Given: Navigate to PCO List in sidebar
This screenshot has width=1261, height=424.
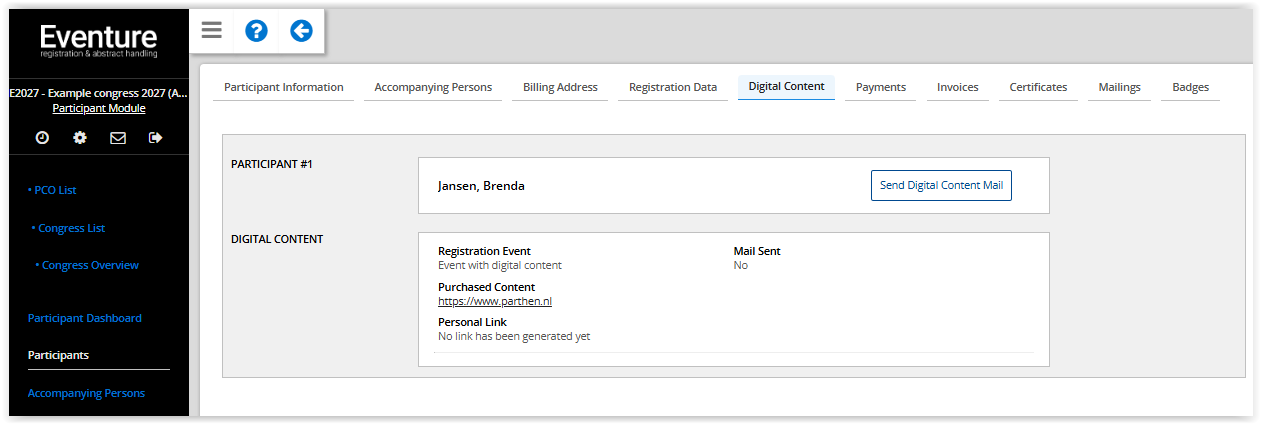Looking at the screenshot, I should [55, 190].
